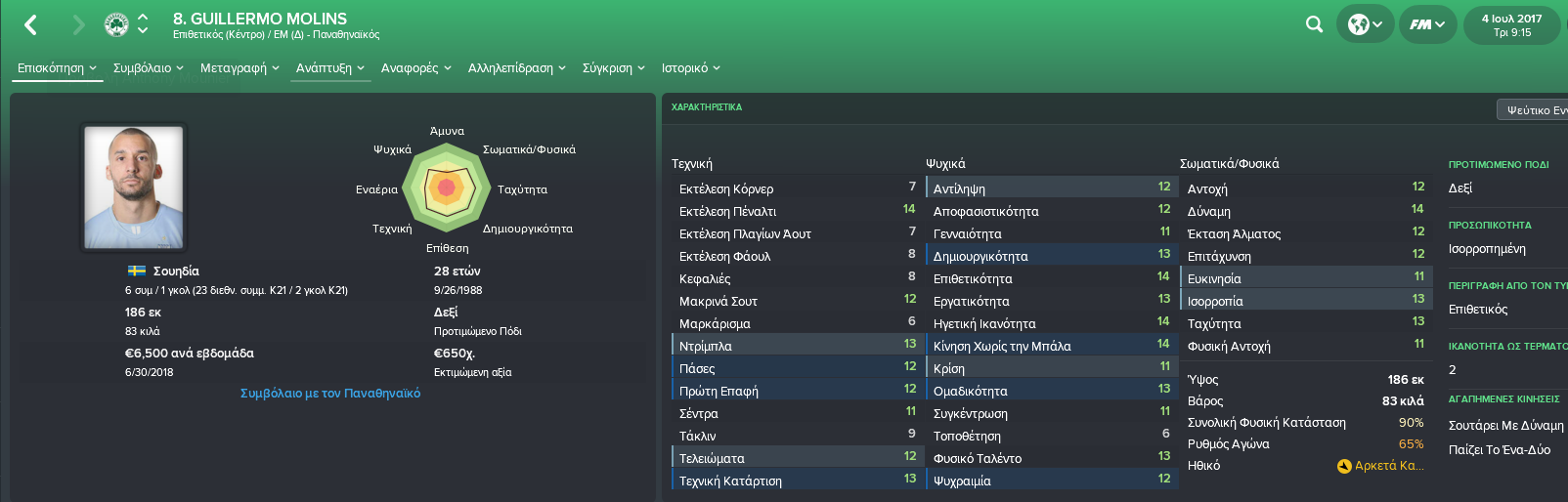Screen dimensions: 1568x502
Task: Open the Ανάπτυξη tab
Action: tap(330, 68)
